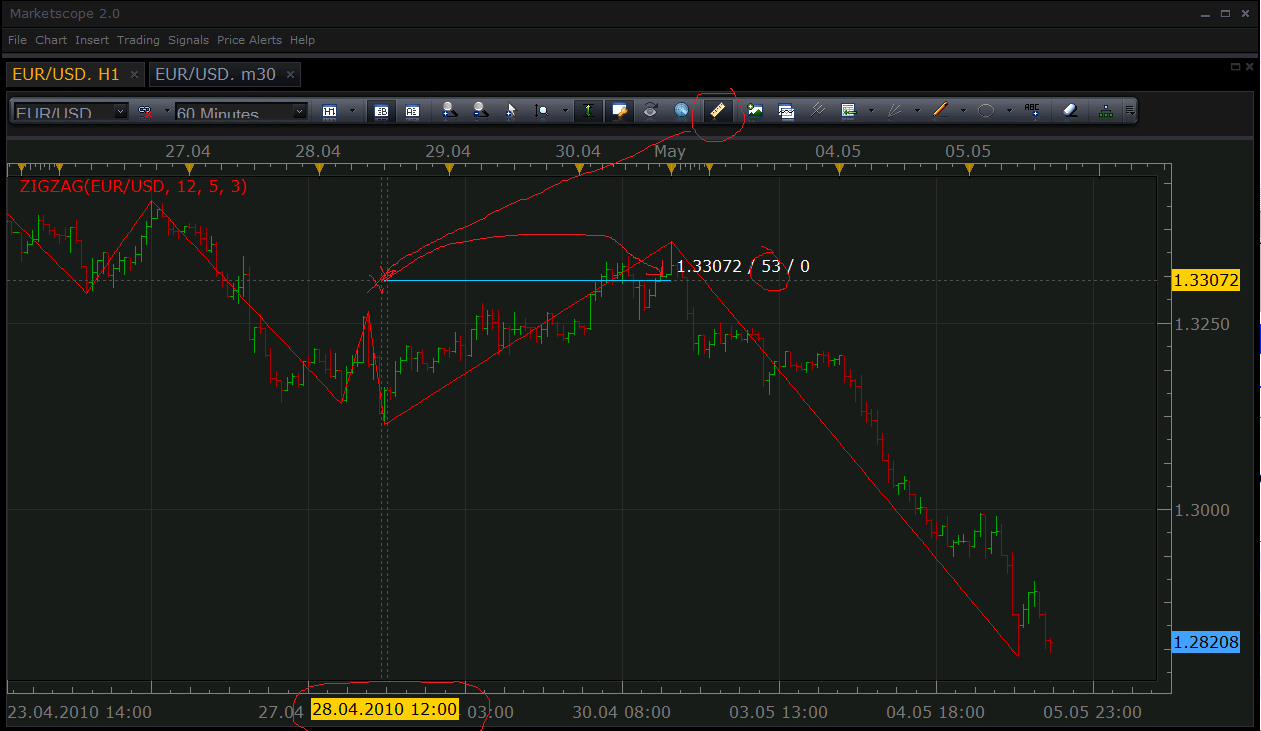1261x731 pixels.
Task: Toggle the vertical autoscale green arrow button
Action: tap(589, 111)
